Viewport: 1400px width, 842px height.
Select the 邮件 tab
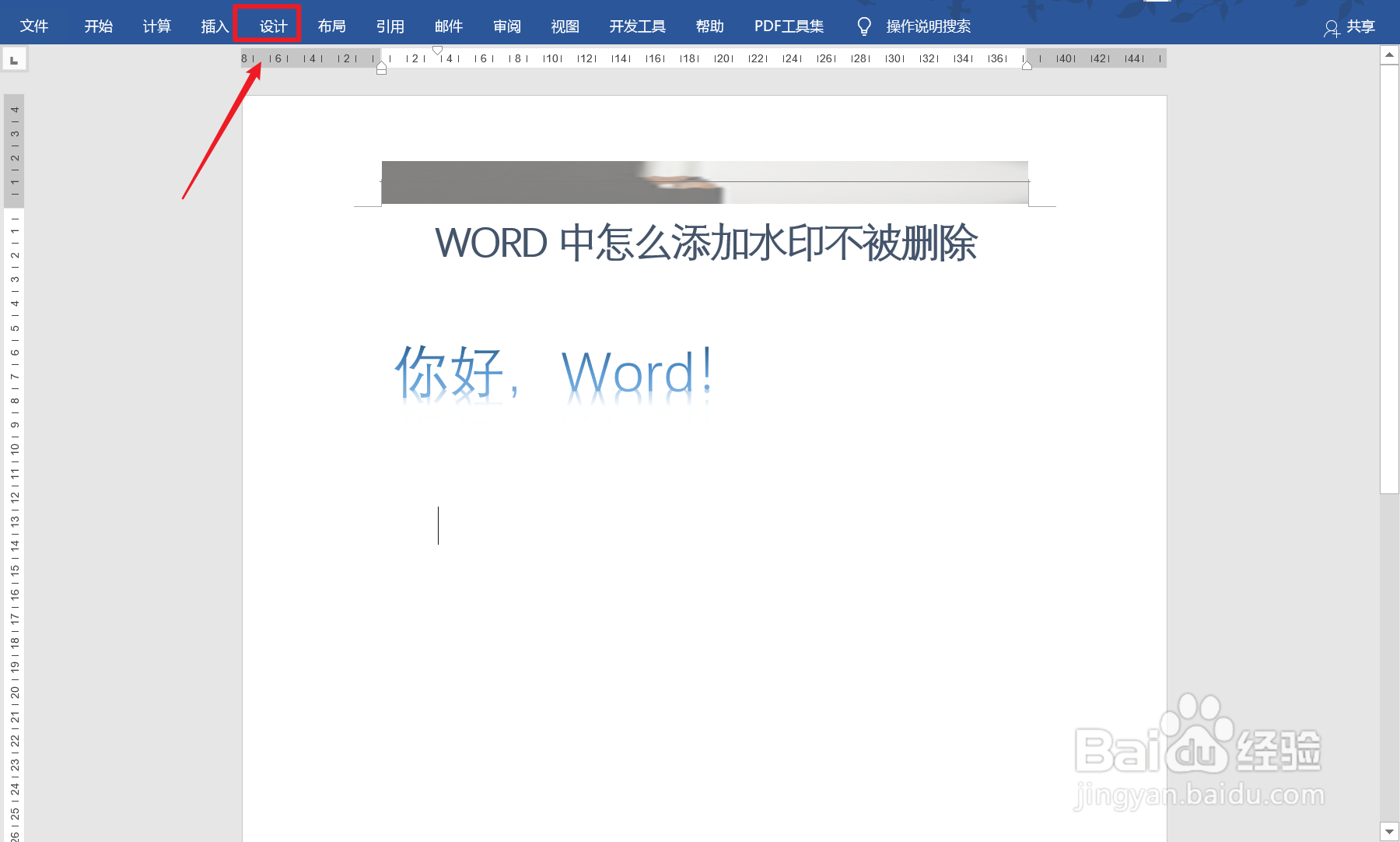coord(449,24)
